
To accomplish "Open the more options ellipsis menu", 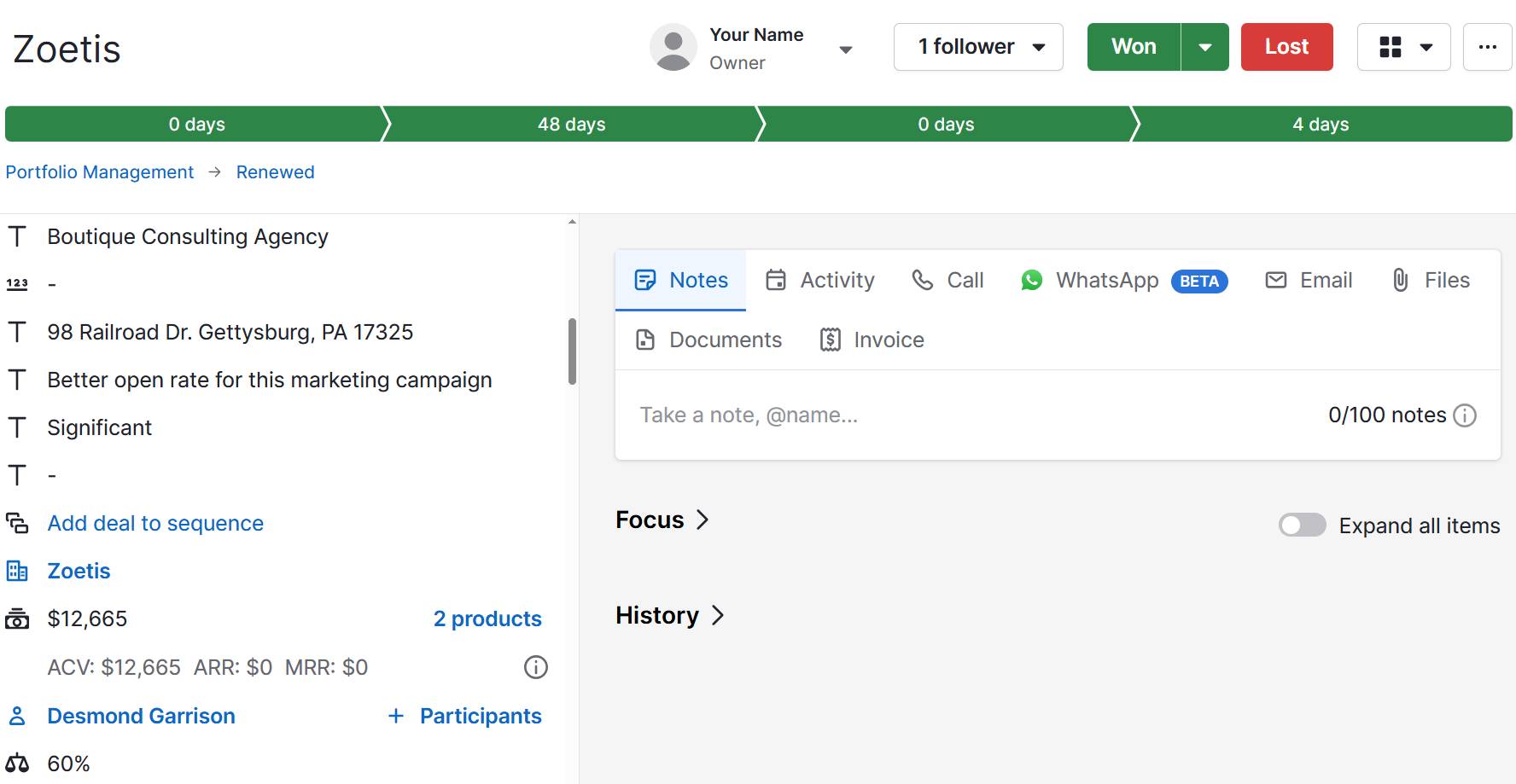I will pos(1488,47).
